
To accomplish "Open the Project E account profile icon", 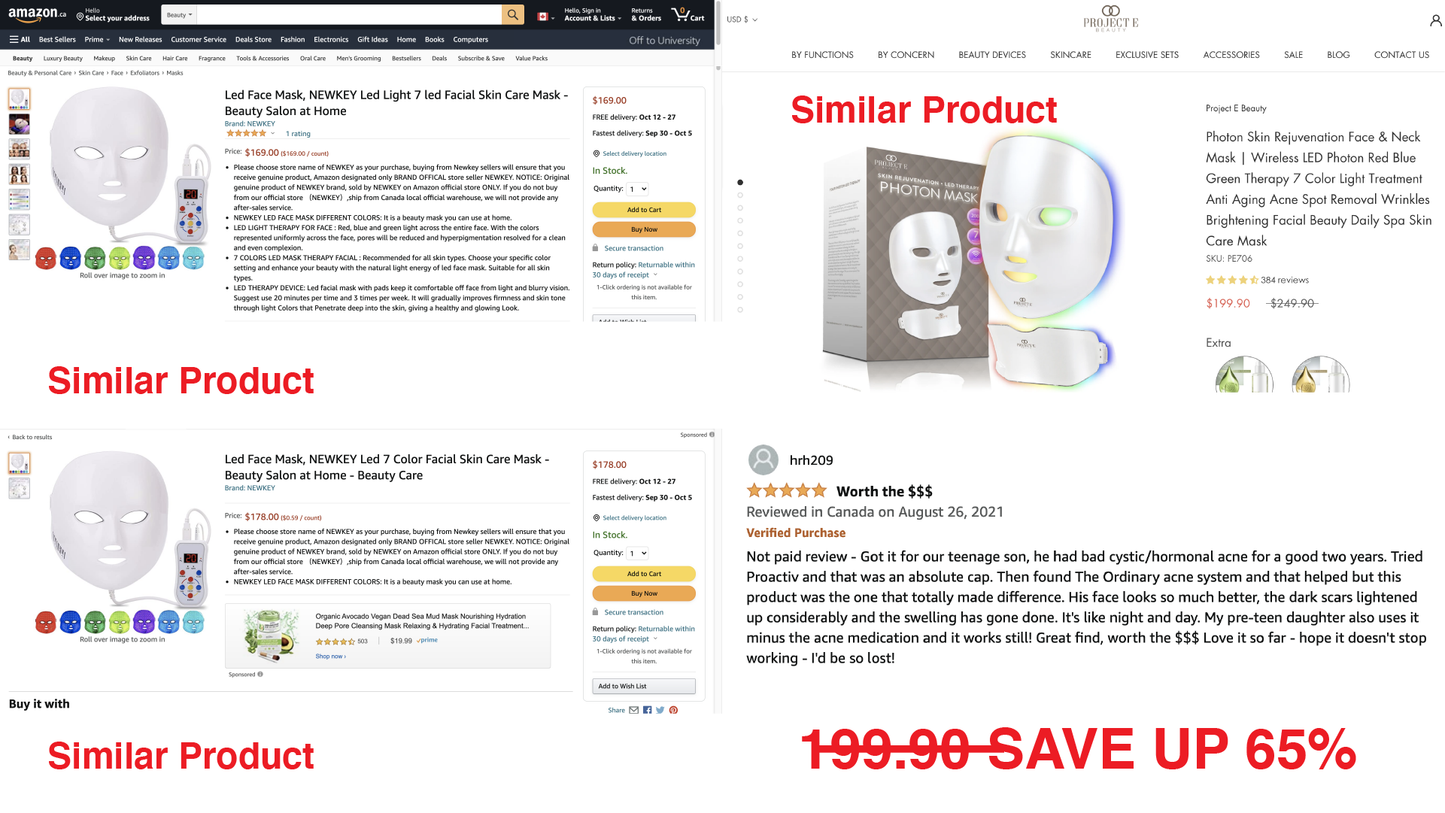I will tap(1436, 20).
